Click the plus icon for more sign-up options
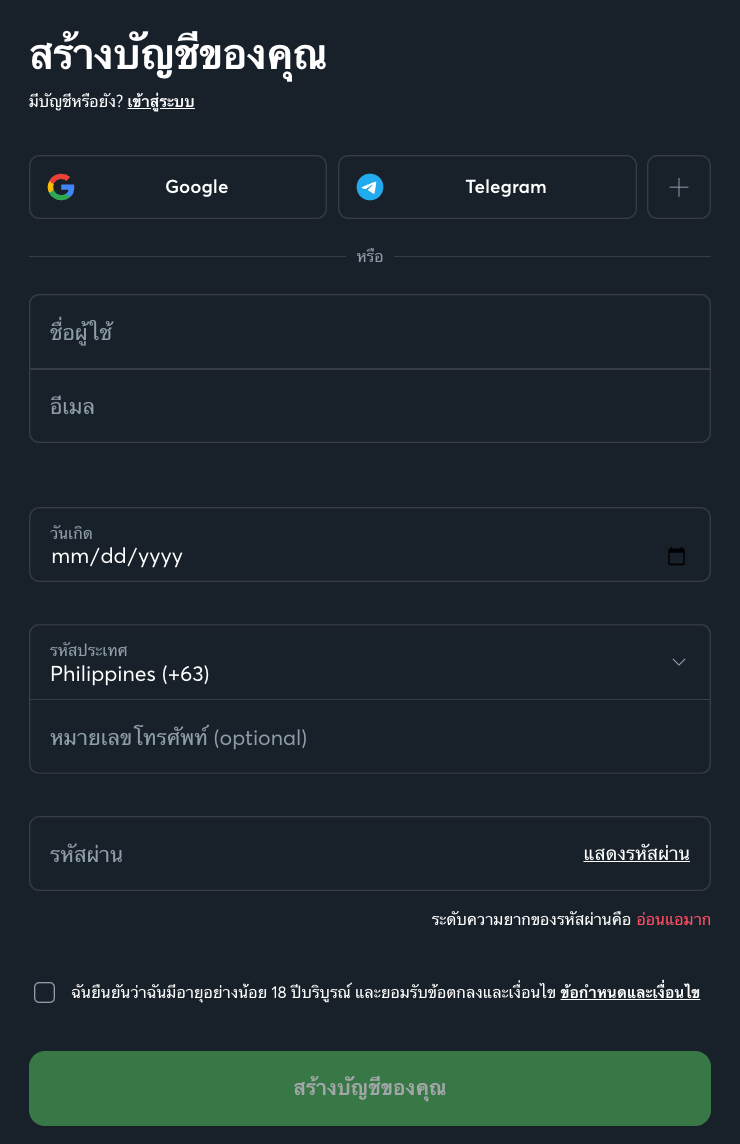 pos(679,187)
